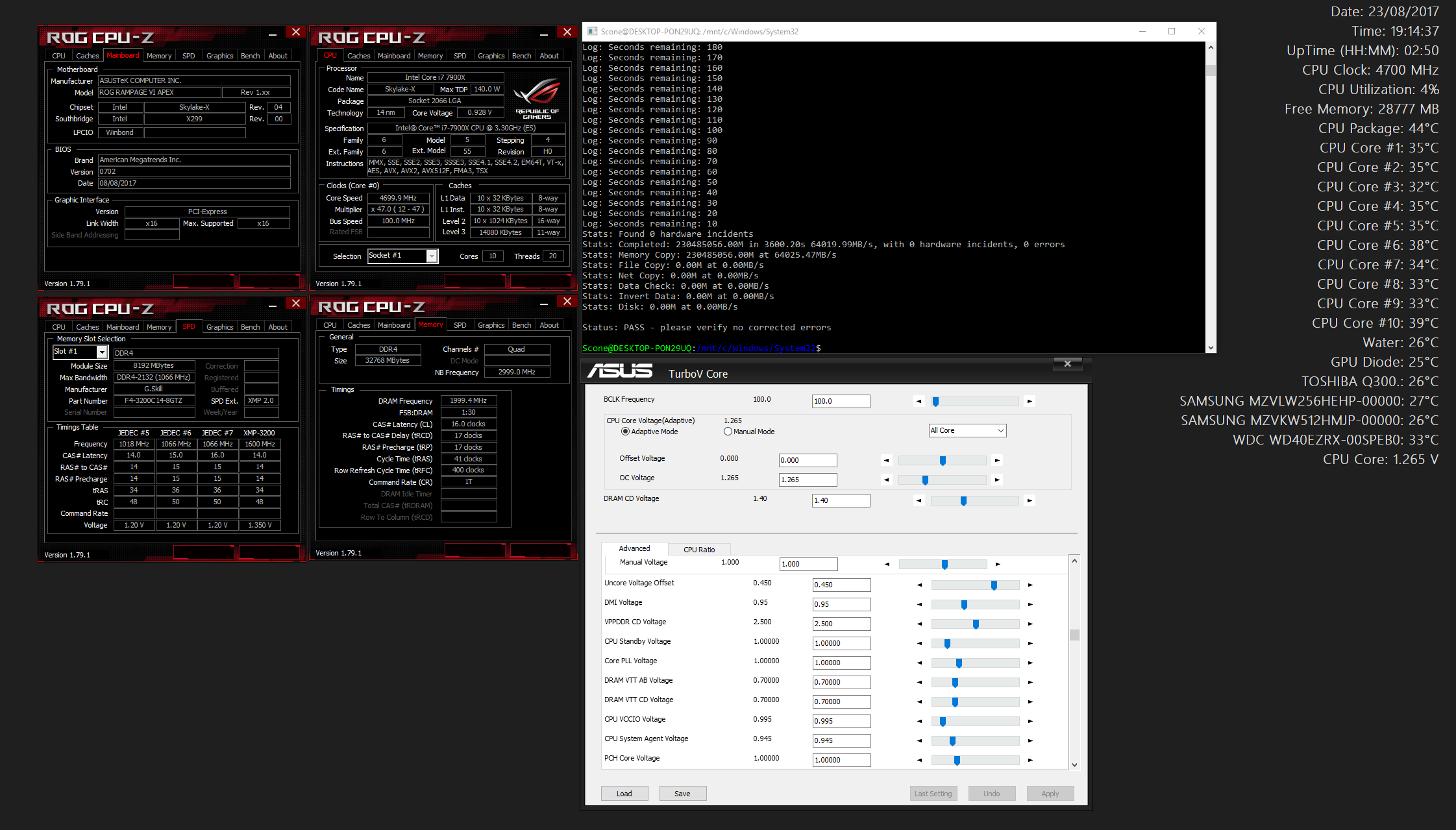Switch to SPD tab in Mainboard CPU-Z window
This screenshot has height=830, width=1456.
tap(189, 56)
